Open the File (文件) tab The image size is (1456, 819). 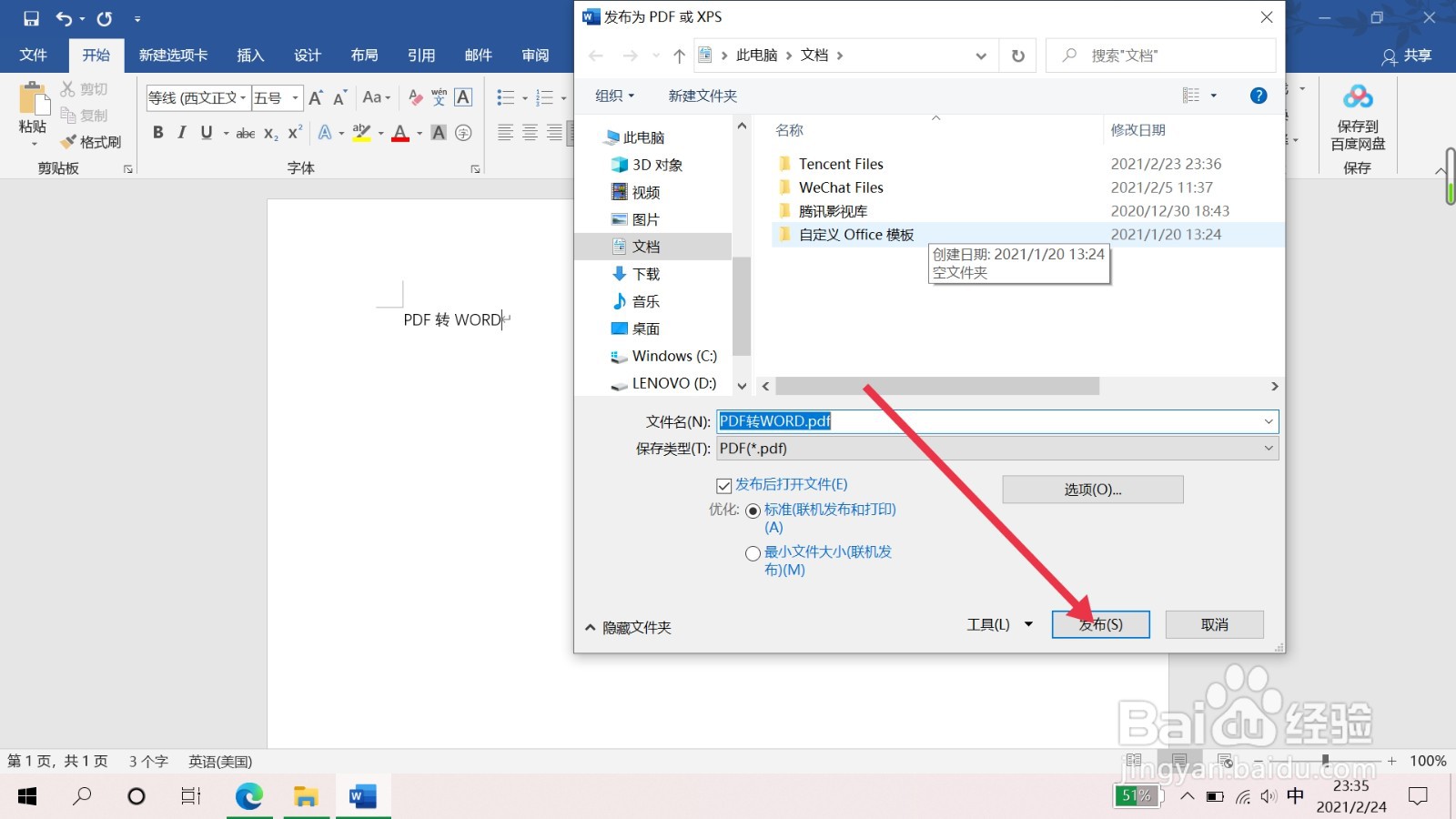pos(34,55)
